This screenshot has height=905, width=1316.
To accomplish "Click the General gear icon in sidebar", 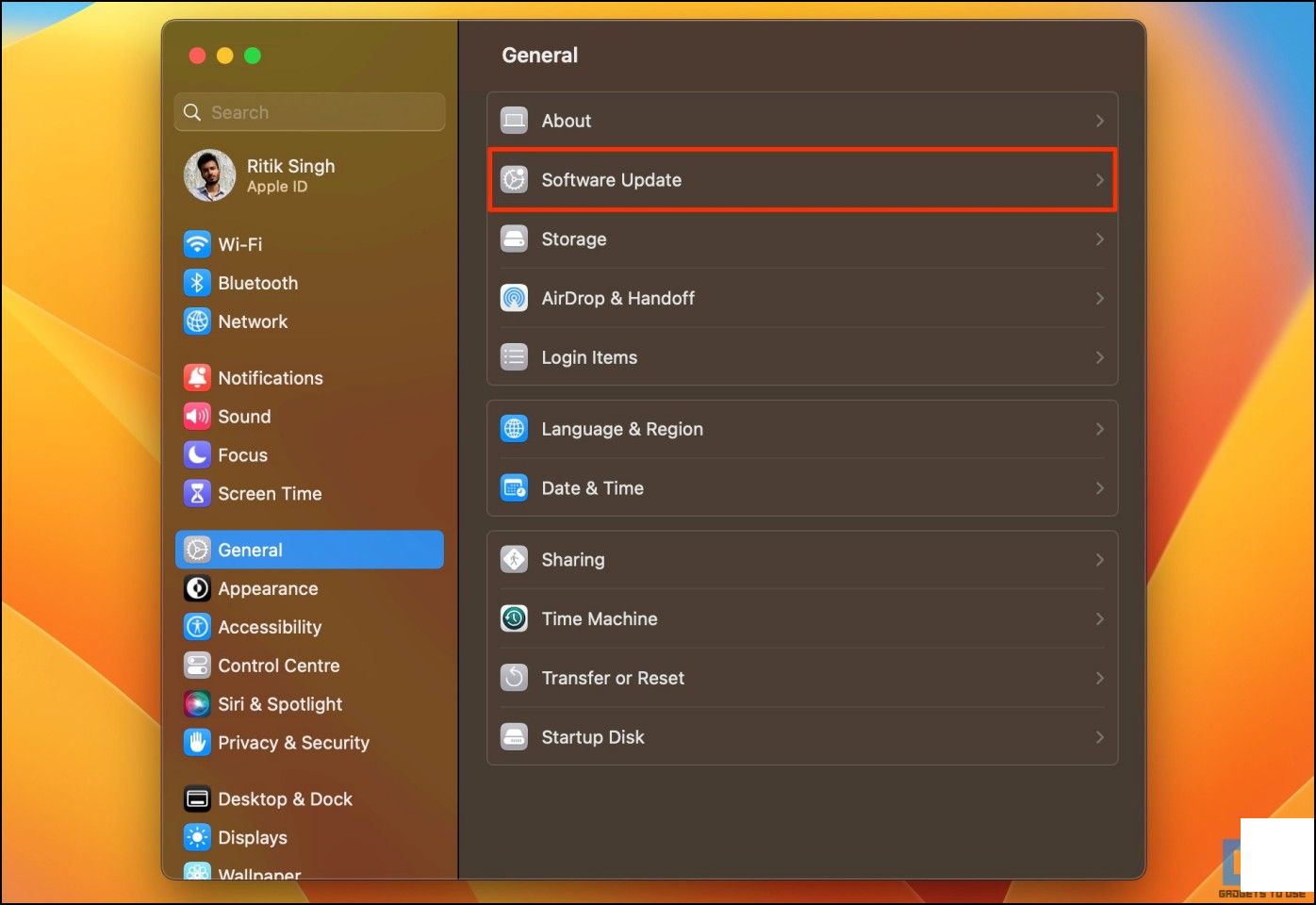I will (x=197, y=550).
